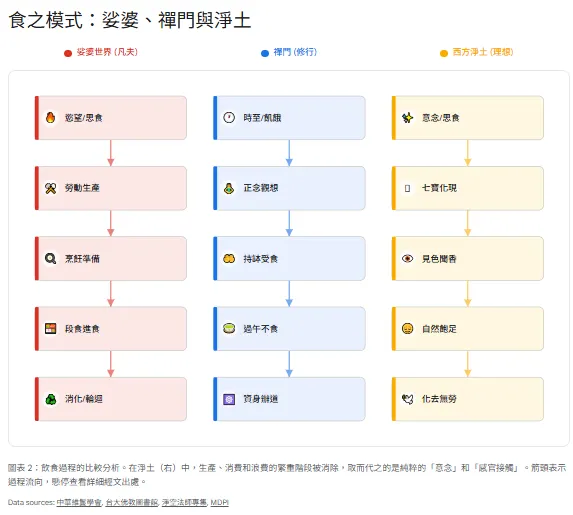Click the 'Data sources:' label
573x515 pixels.
coord(31,503)
